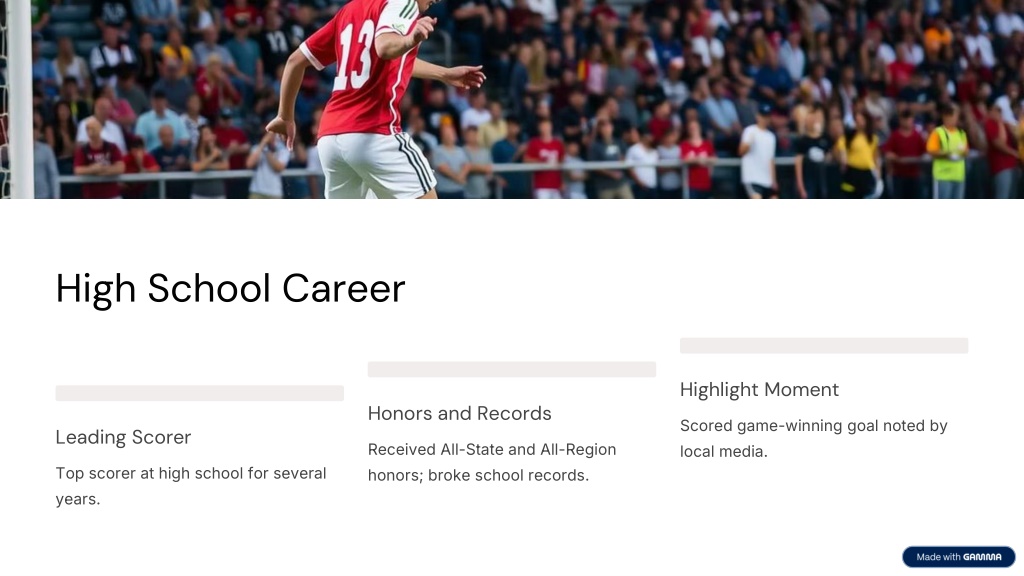
Task: Click the gray bar above Leading Scorer
Action: tap(200, 393)
